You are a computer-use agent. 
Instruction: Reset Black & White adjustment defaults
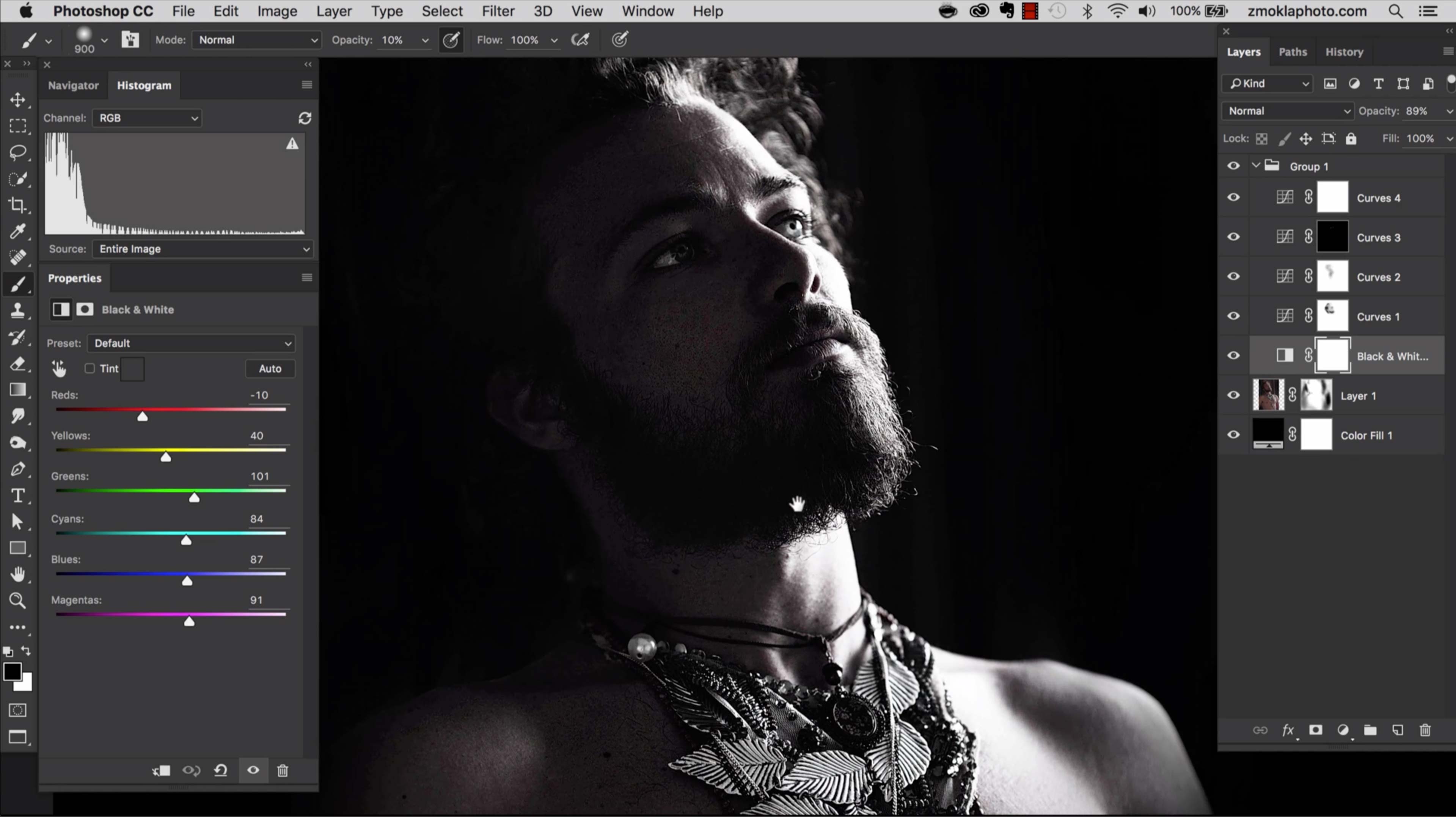[221, 771]
